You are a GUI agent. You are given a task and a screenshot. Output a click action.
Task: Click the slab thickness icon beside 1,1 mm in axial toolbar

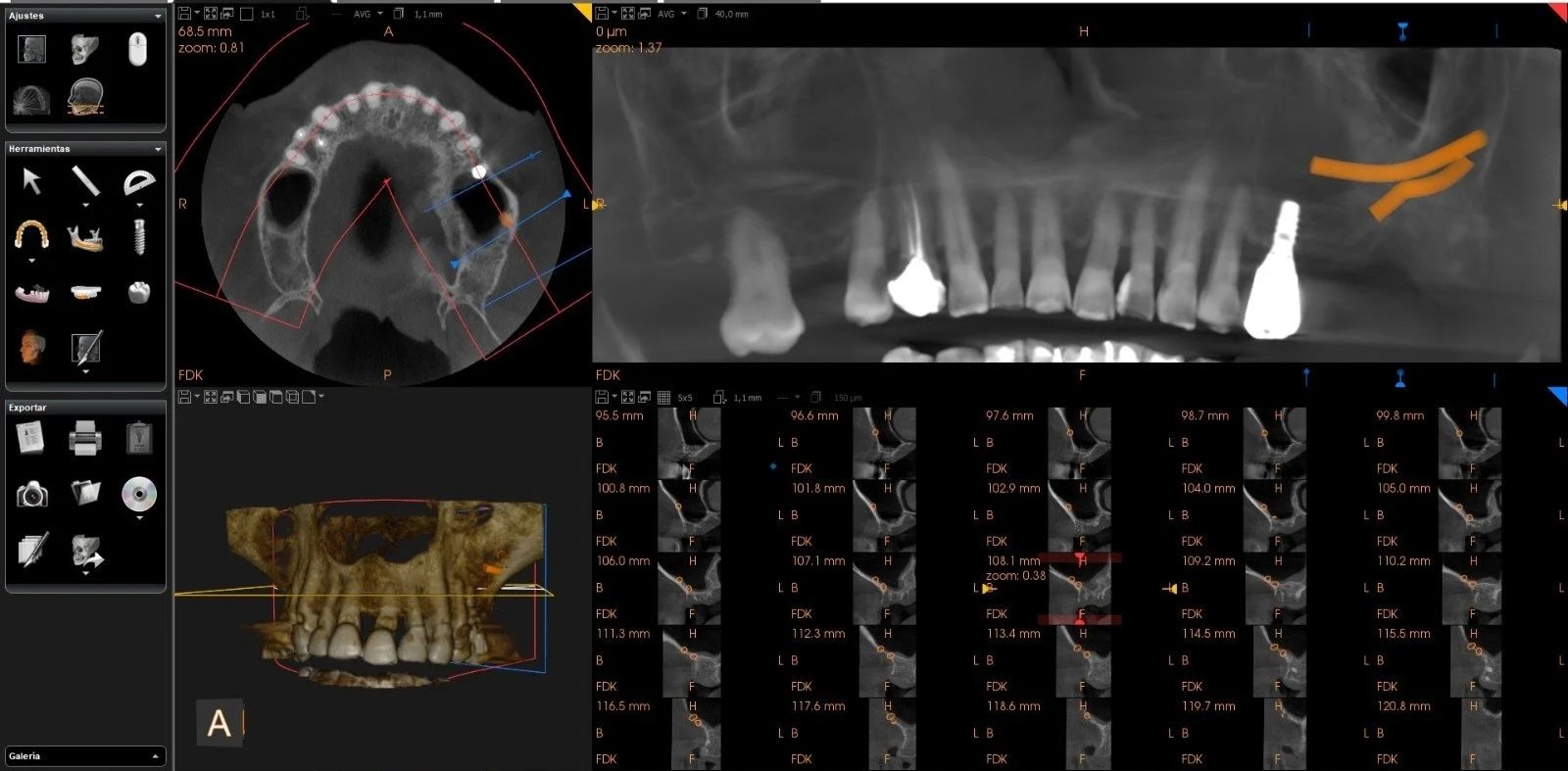pos(399,14)
